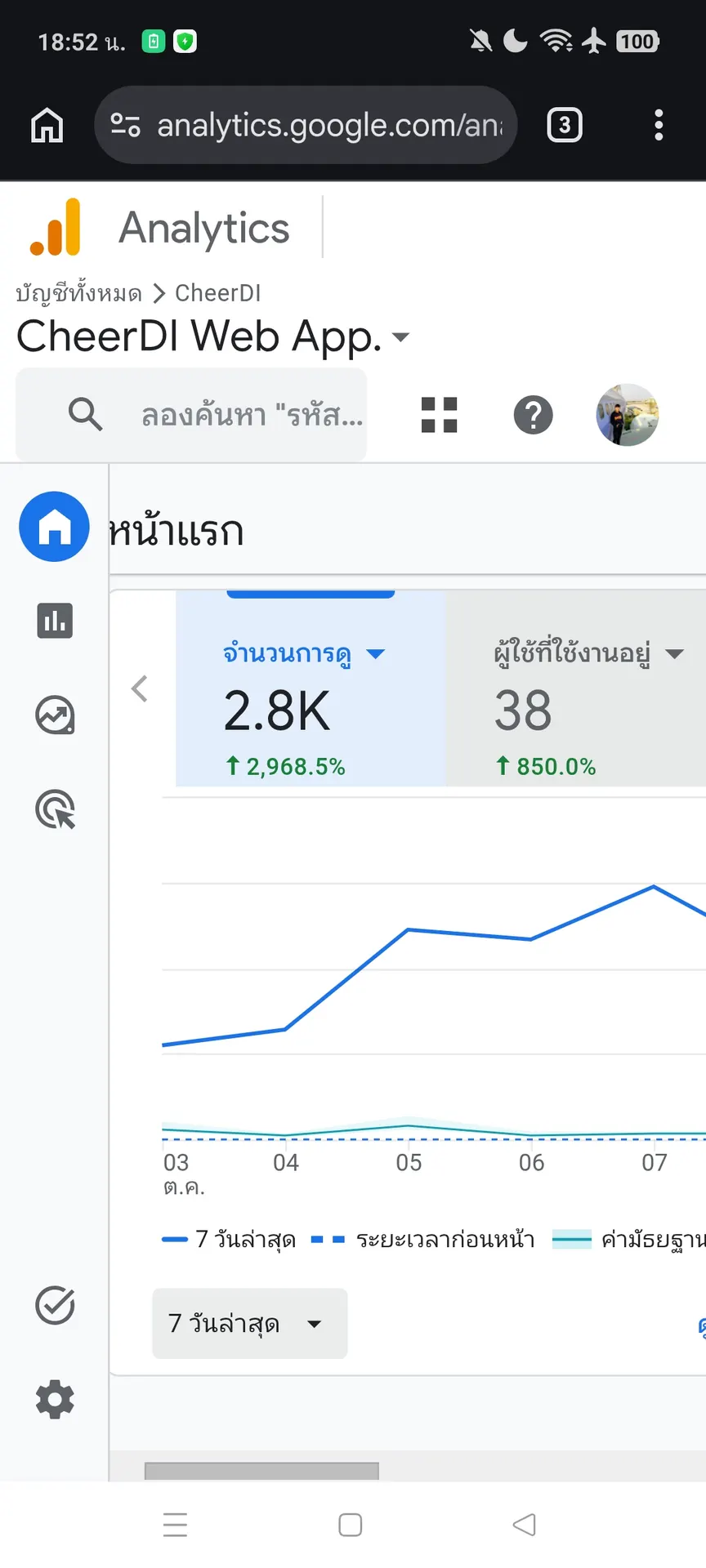Click the หน้าแรก page heading

[x=176, y=531]
